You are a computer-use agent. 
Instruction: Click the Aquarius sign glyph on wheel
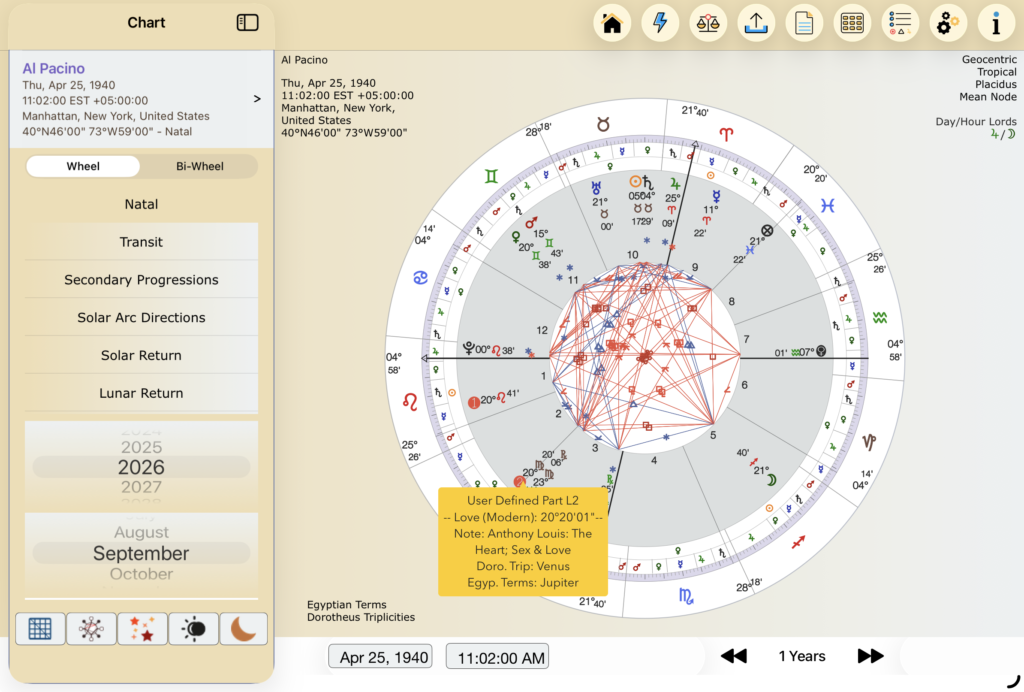(x=880, y=318)
